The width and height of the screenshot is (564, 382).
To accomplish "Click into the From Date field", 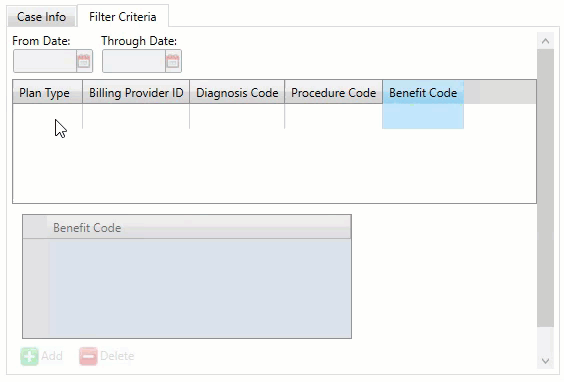I will click(45, 61).
